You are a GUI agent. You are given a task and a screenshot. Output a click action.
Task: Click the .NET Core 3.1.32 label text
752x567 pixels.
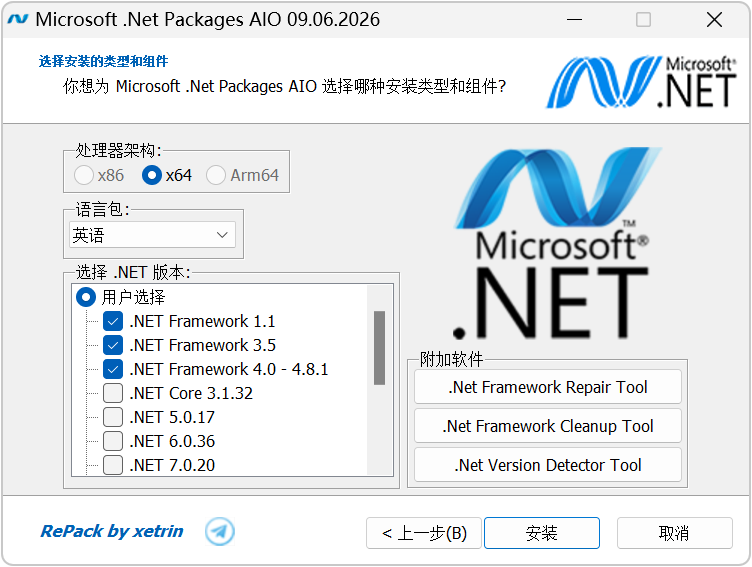click(x=191, y=393)
